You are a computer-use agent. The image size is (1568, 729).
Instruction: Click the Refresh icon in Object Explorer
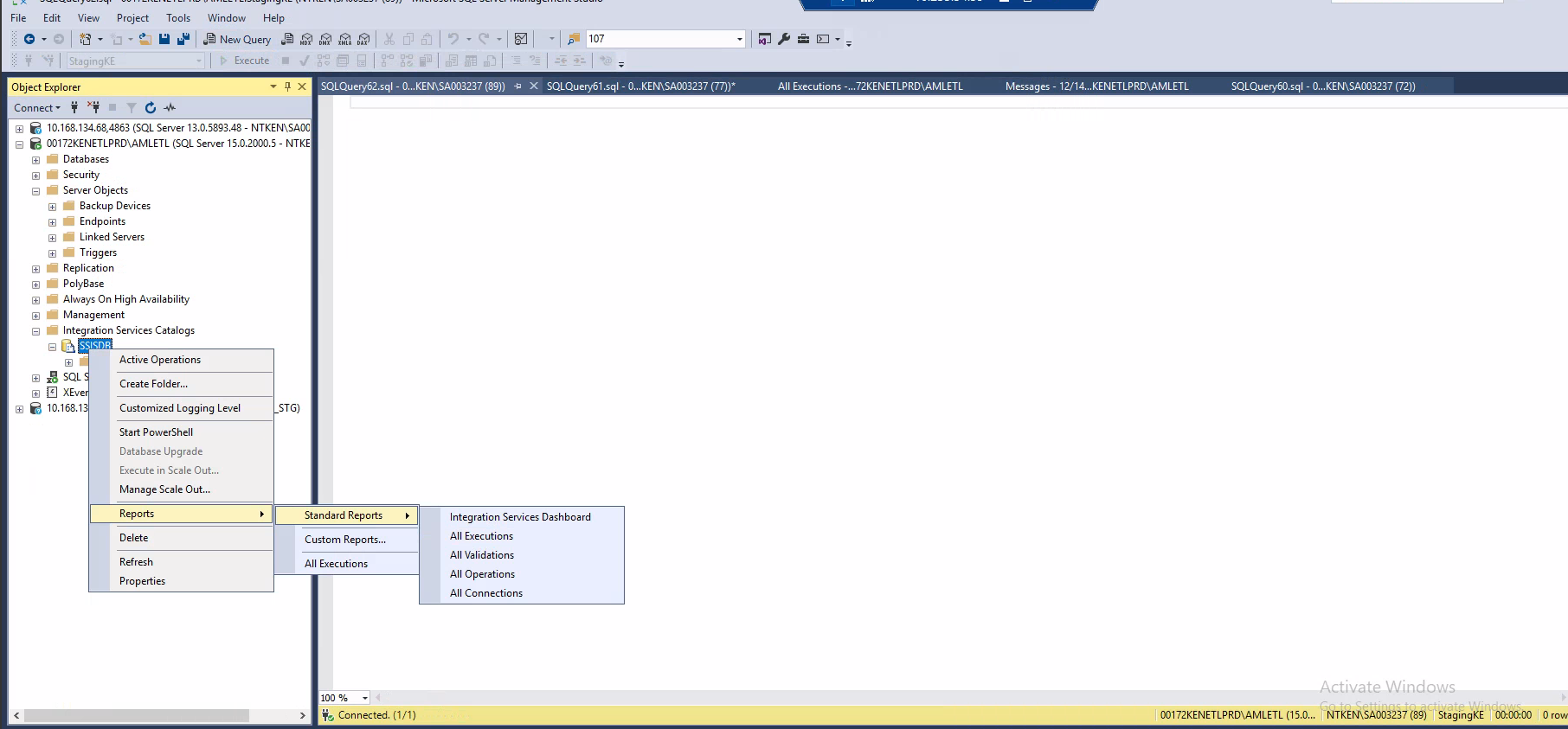[x=151, y=107]
